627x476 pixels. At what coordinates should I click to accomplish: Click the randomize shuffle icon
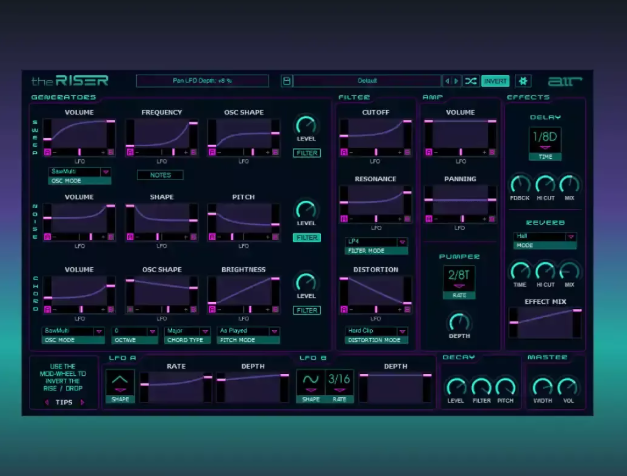[x=471, y=81]
